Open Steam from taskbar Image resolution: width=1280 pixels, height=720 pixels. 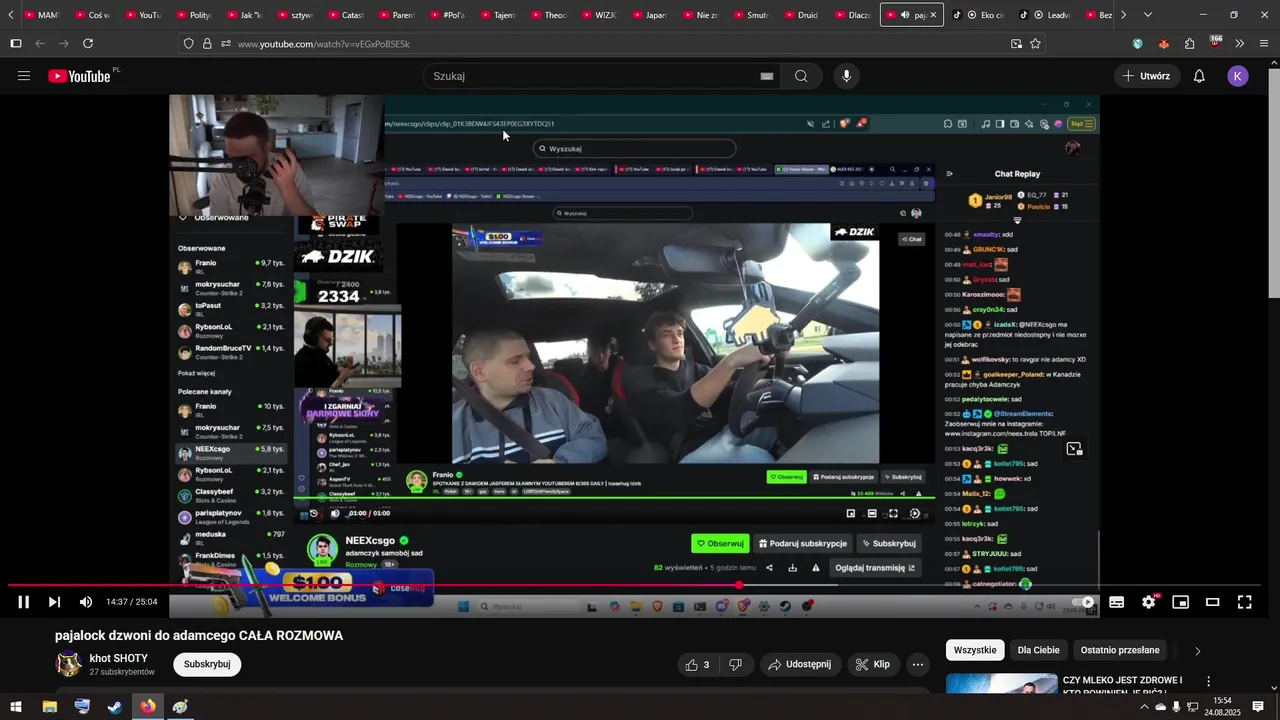[115, 707]
